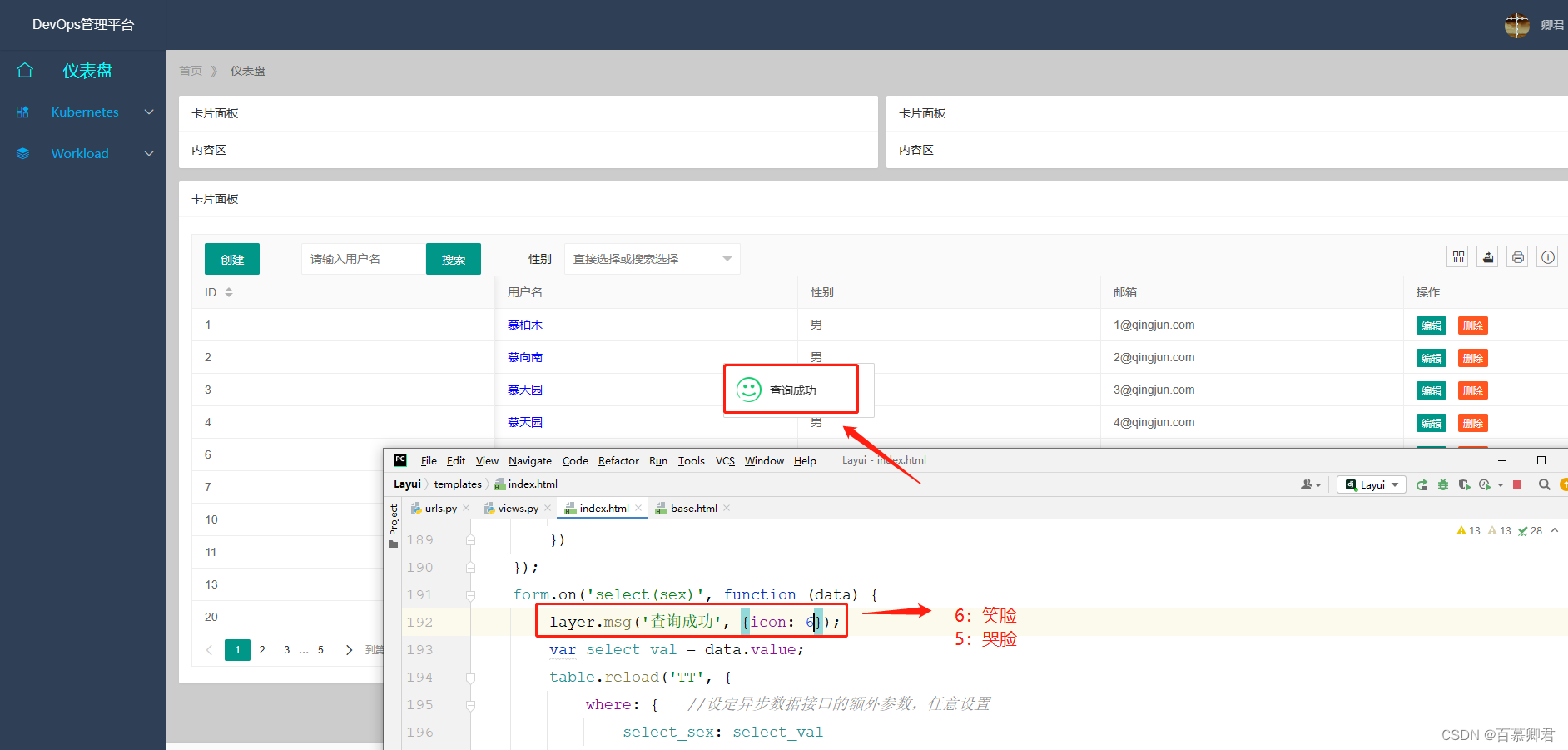Image resolution: width=1568 pixels, height=750 pixels.
Task: Click the DevOps管理平台 header title
Action: [x=83, y=25]
